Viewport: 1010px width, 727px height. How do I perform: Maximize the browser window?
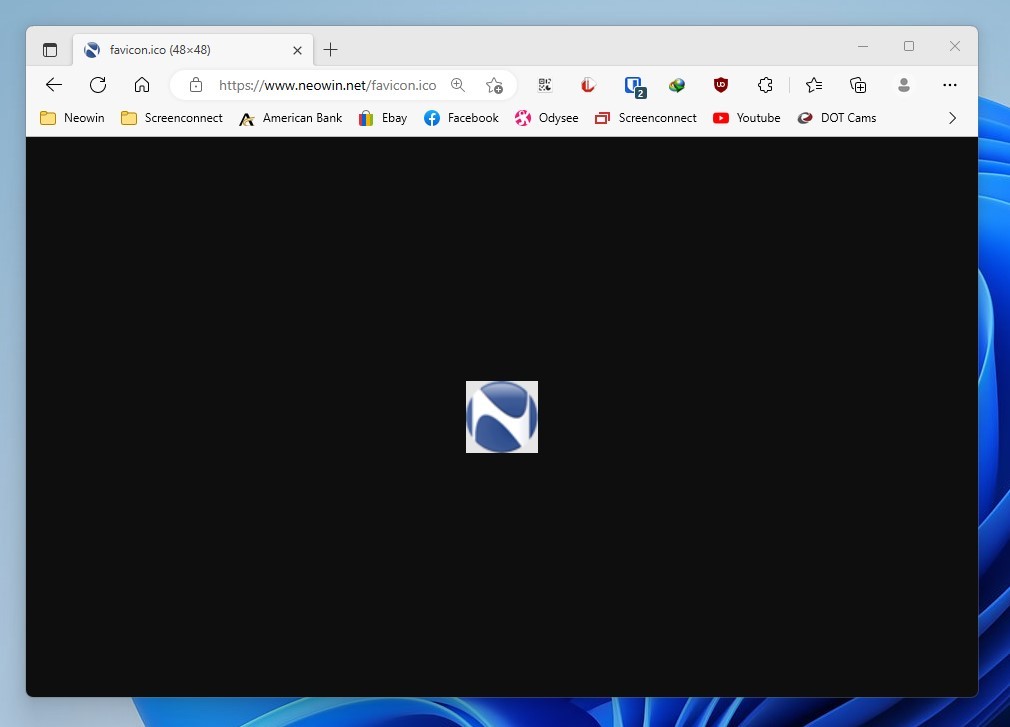pos(909,46)
